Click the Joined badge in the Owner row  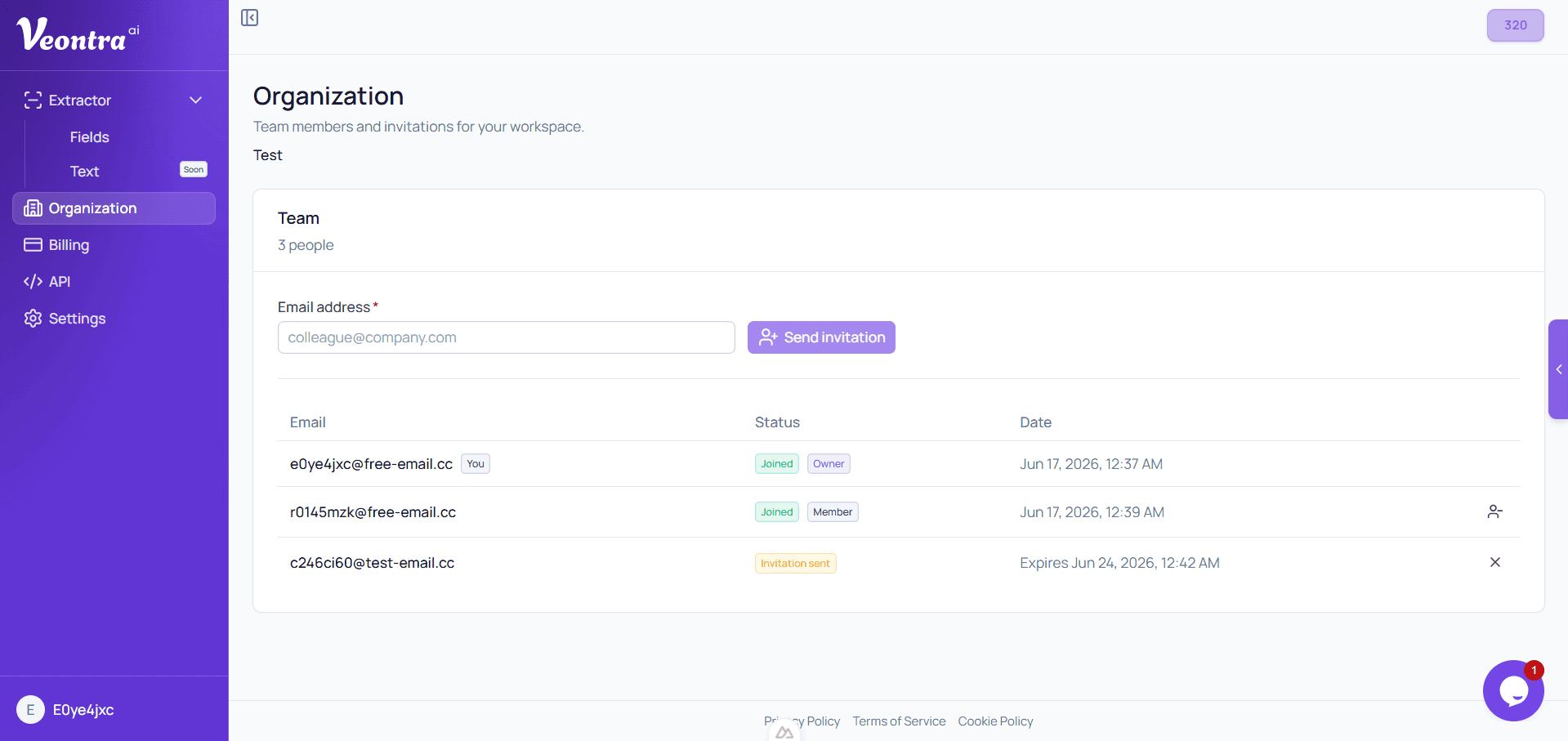coord(777,464)
